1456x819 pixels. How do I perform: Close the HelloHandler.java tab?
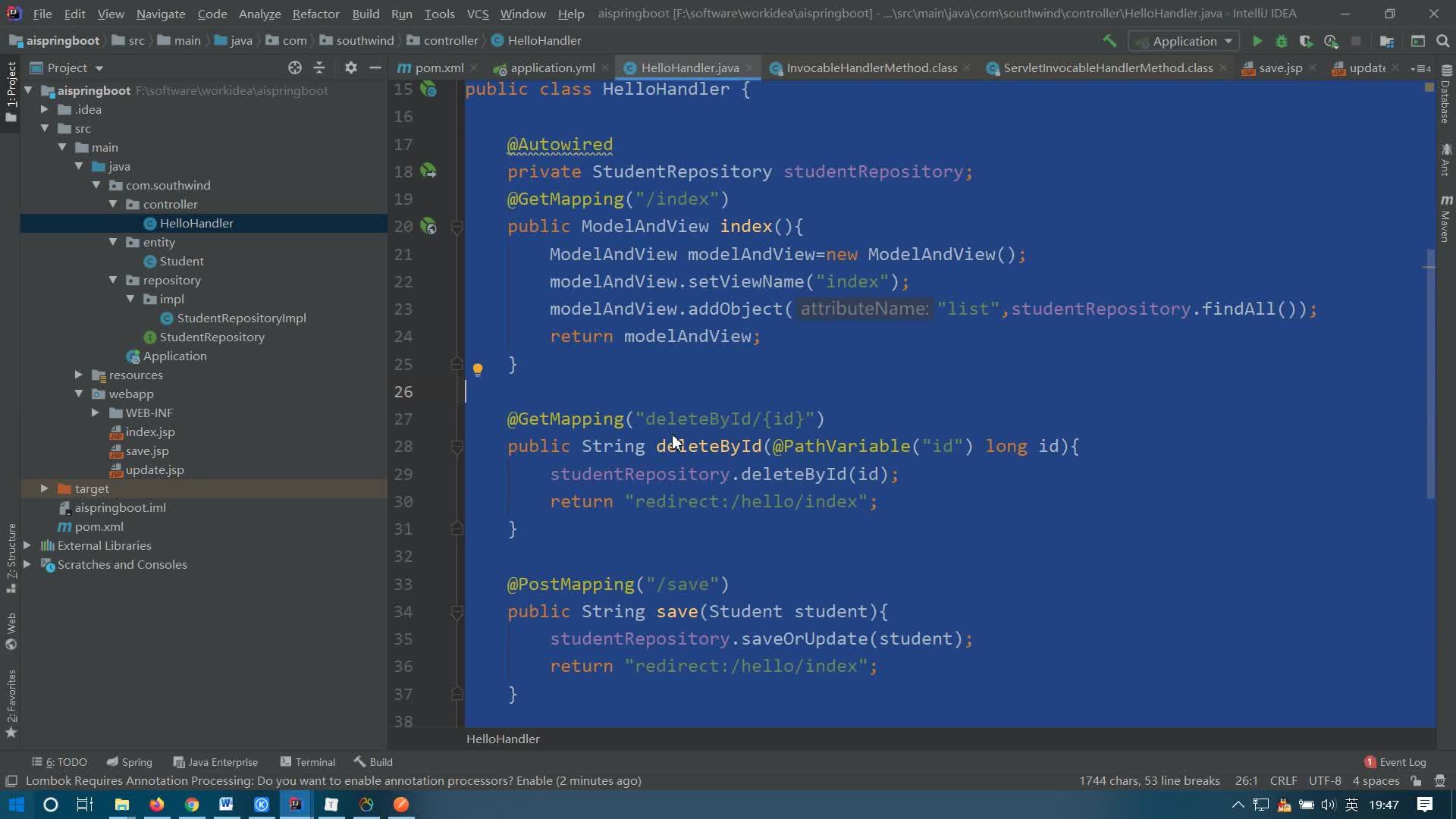pos(750,67)
